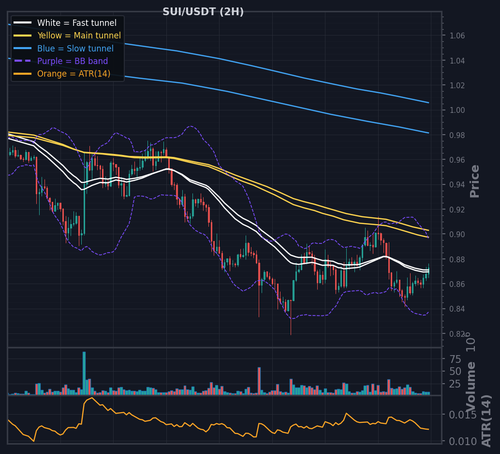Click the 0.86 price axis label
The width and height of the screenshot is (500, 454).
tap(457, 284)
